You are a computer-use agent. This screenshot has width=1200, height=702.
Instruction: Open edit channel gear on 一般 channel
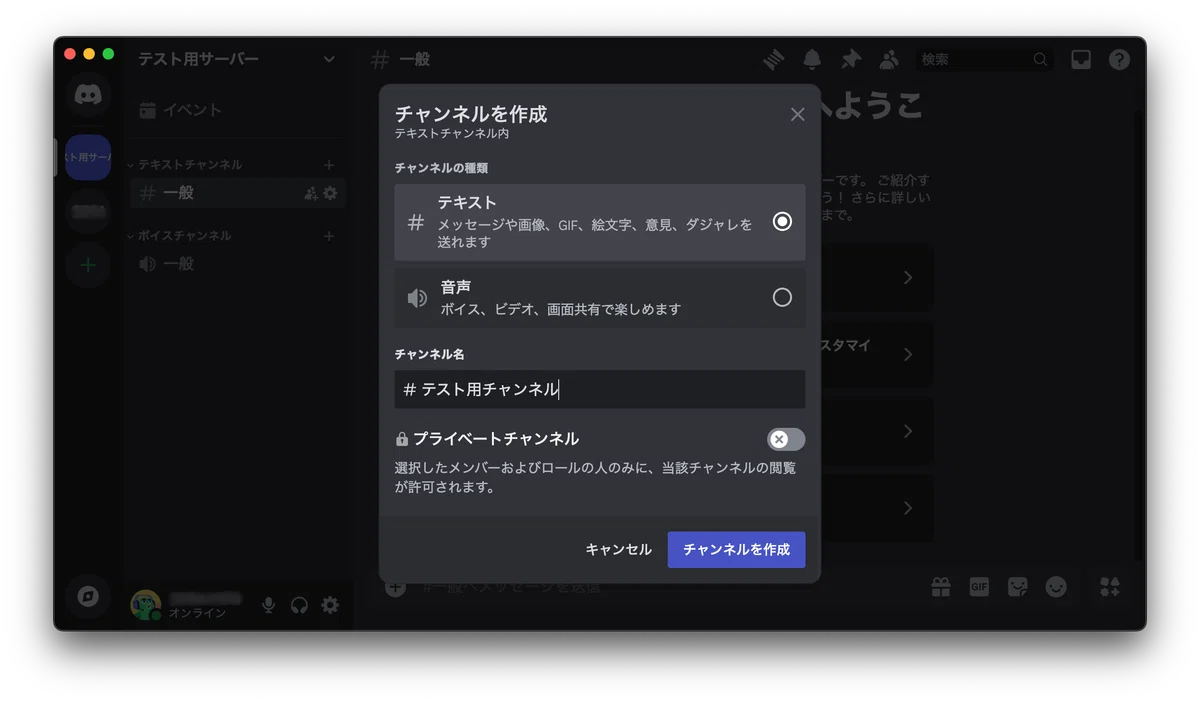330,193
